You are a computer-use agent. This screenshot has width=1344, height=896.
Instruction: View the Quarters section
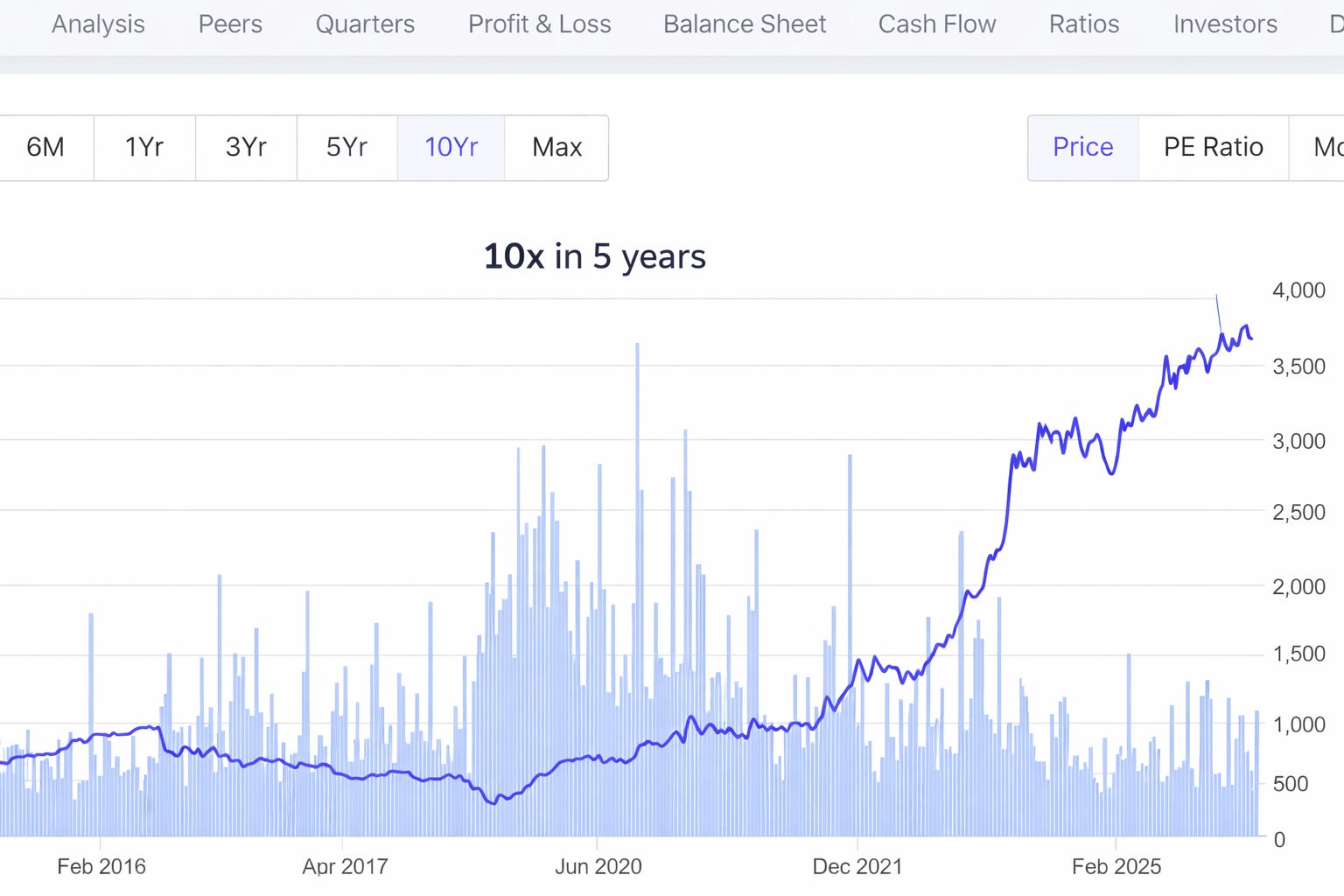click(x=365, y=24)
